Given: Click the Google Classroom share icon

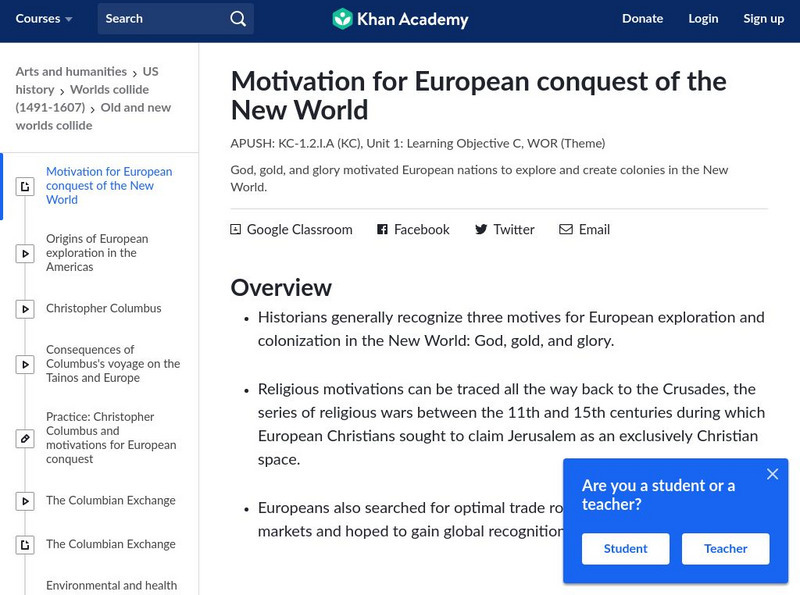Looking at the screenshot, I should point(236,230).
